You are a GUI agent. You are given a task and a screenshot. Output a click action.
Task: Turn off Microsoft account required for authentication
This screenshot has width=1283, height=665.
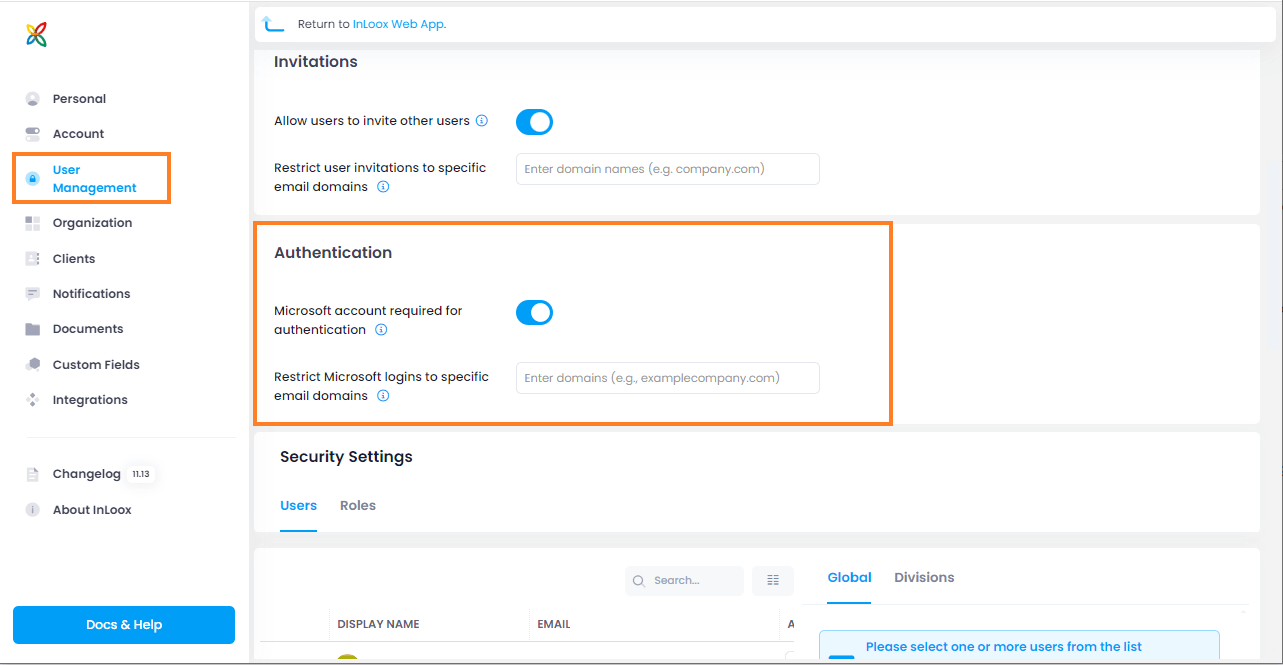pyautogui.click(x=534, y=312)
